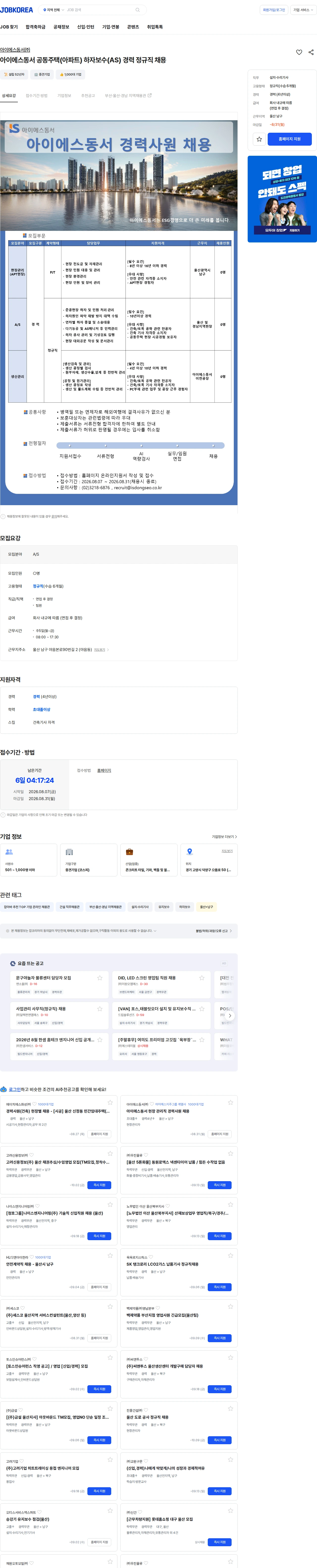The width and height of the screenshot is (317, 1568).
Task: Star the 문구야놀자 물류센터 담당자 모집 card
Action: coord(100,978)
